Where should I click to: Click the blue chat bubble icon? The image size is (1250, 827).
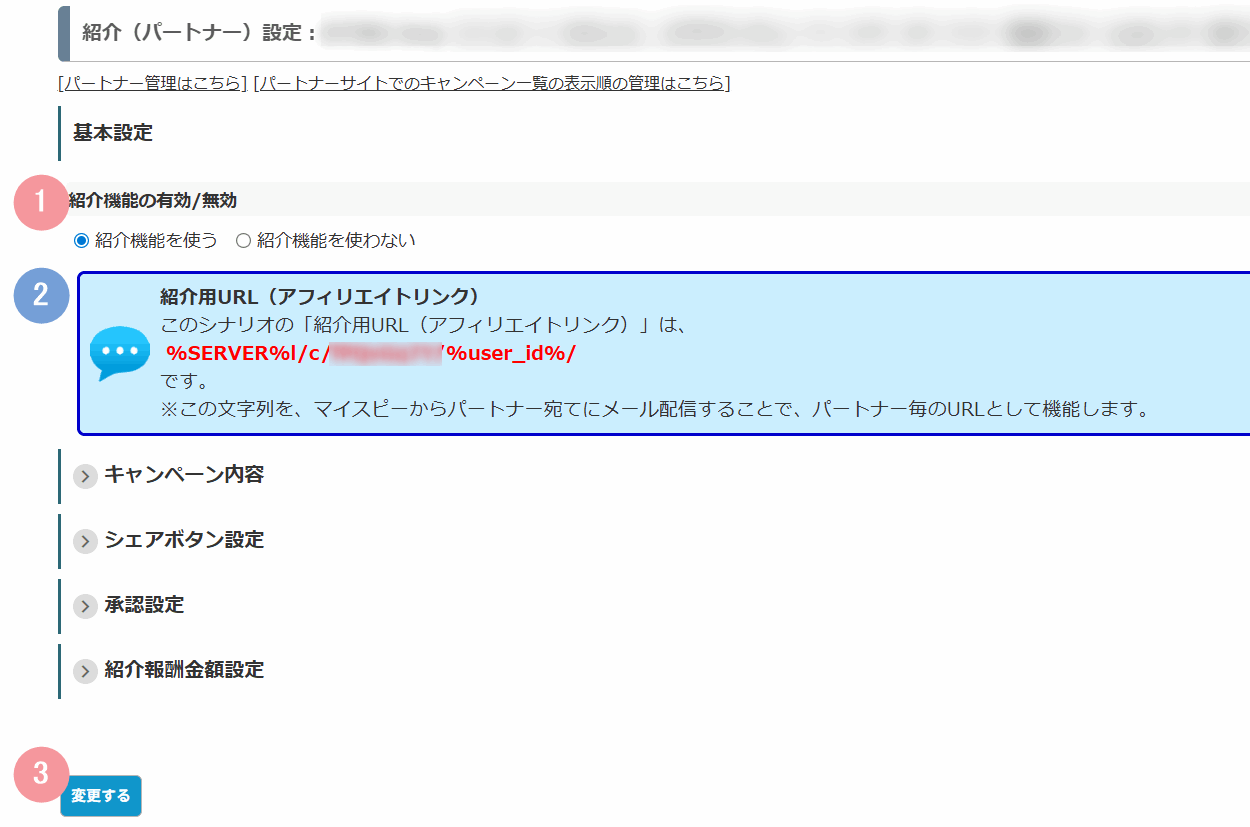coord(119,353)
